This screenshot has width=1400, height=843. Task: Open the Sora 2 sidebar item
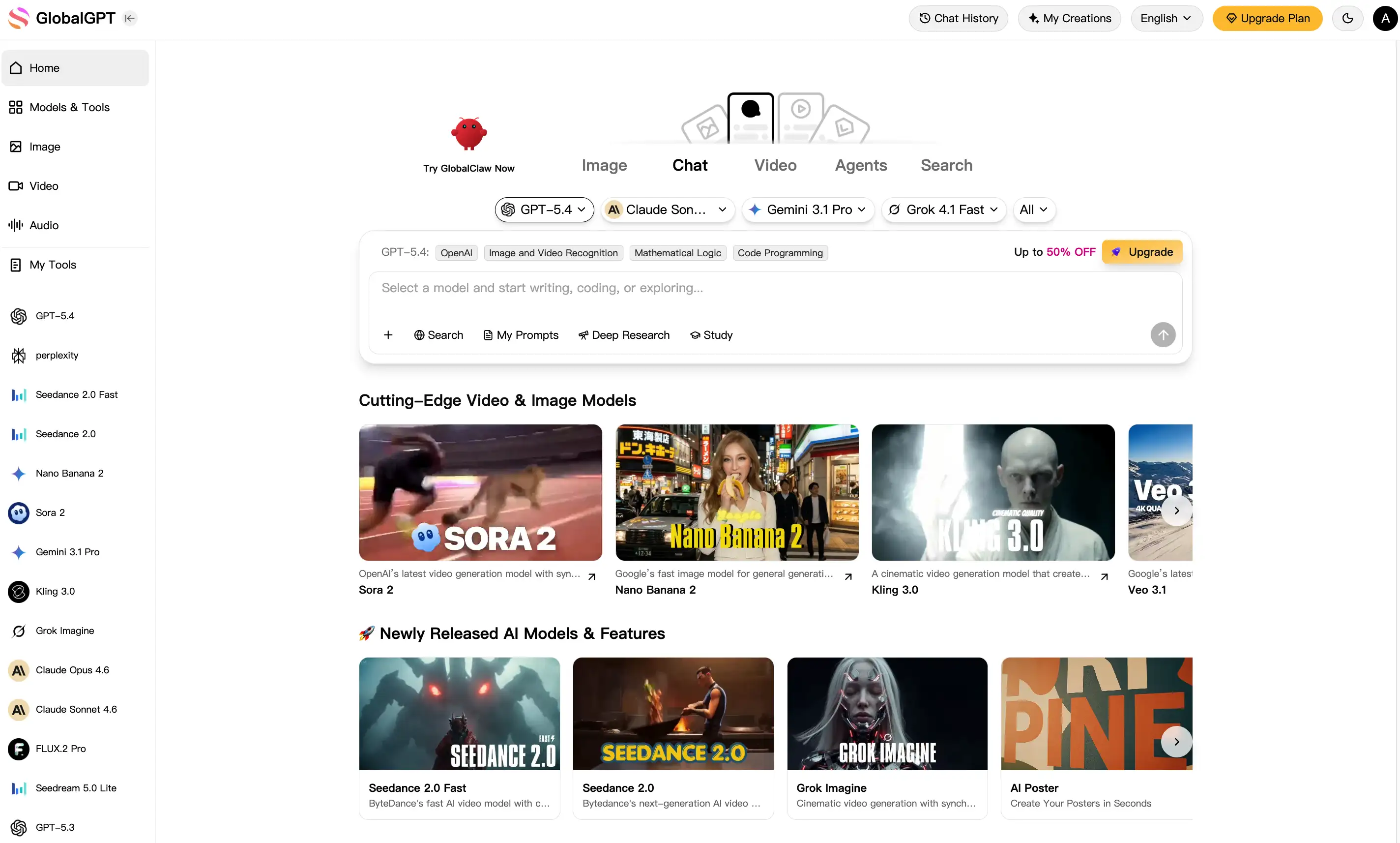pyautogui.click(x=50, y=512)
